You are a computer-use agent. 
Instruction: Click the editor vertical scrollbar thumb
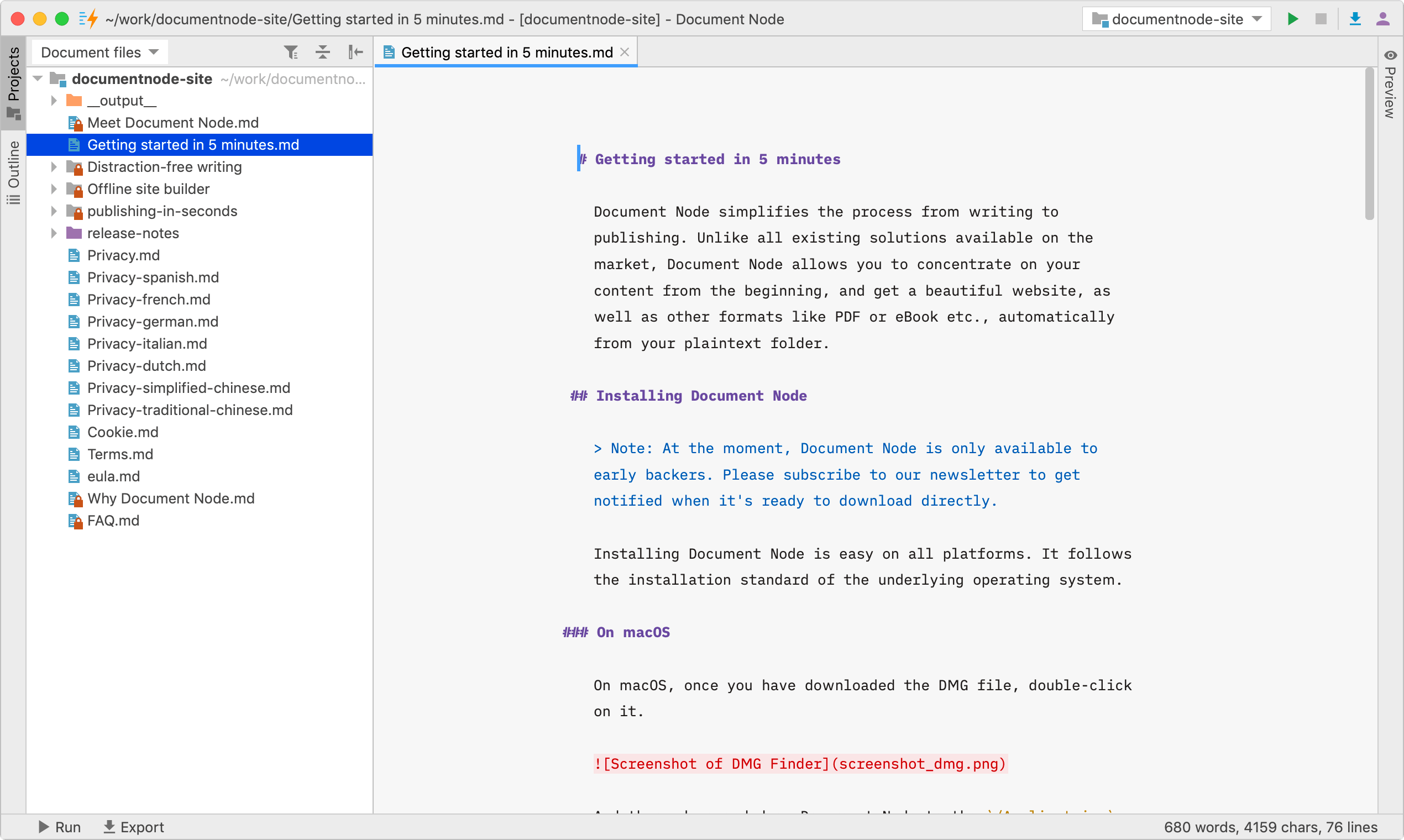click(1370, 144)
